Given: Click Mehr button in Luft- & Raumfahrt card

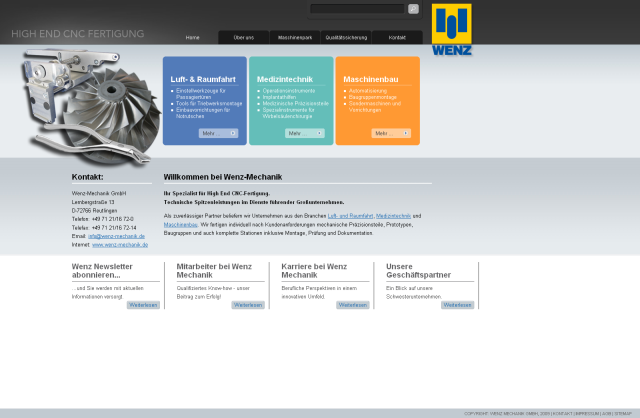Looking at the screenshot, I should pyautogui.click(x=218, y=133).
